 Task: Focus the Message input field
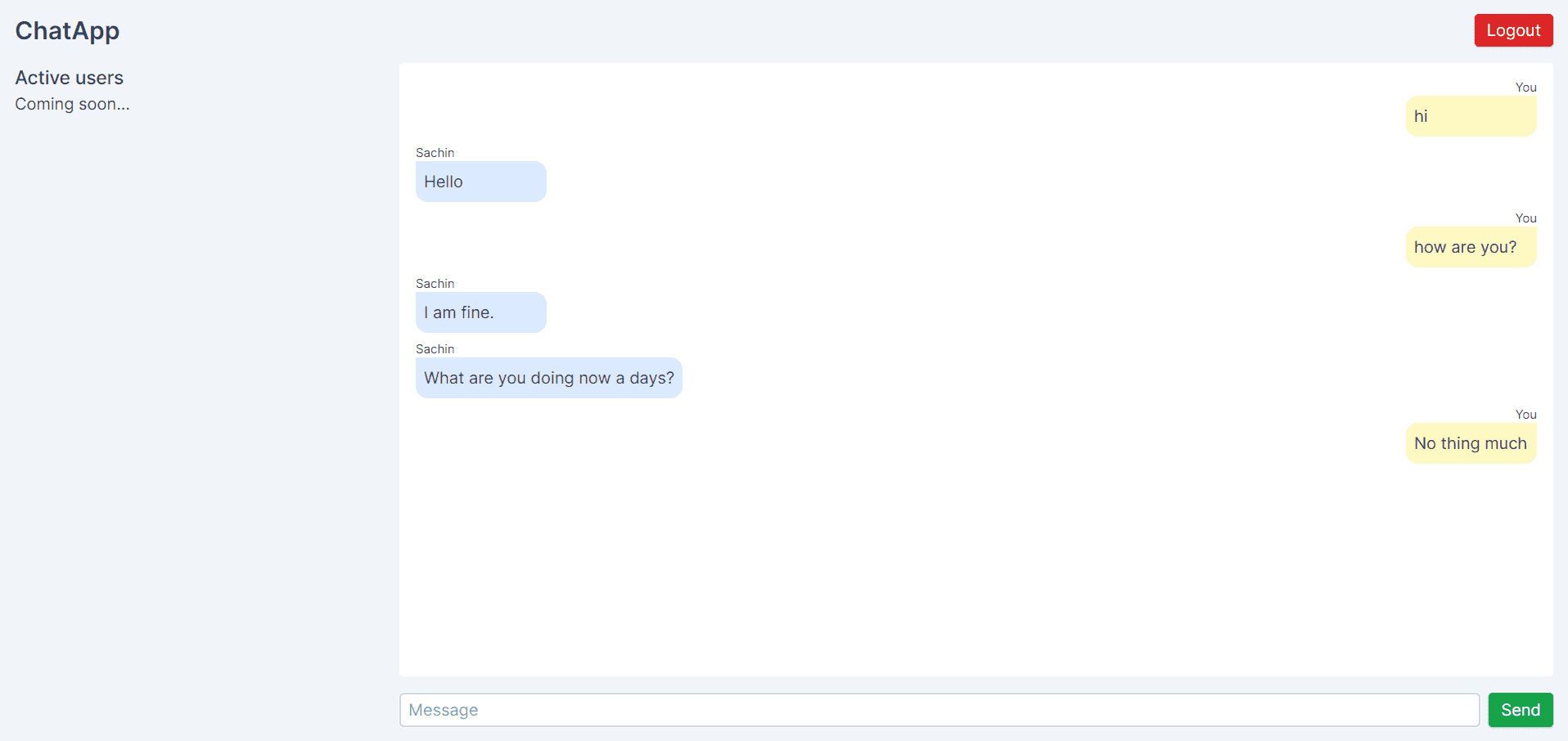939,710
